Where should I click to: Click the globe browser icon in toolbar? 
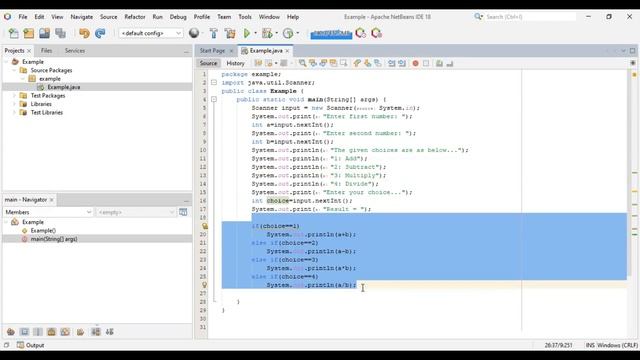[x=194, y=33]
